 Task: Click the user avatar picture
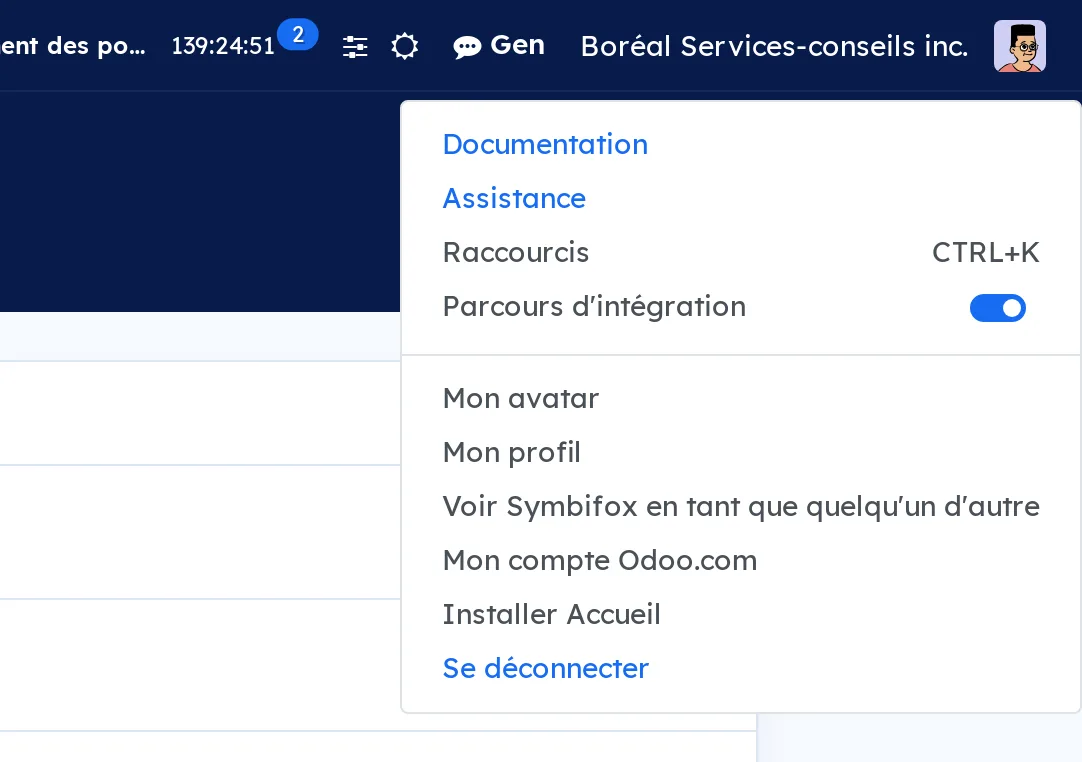coord(1019,46)
